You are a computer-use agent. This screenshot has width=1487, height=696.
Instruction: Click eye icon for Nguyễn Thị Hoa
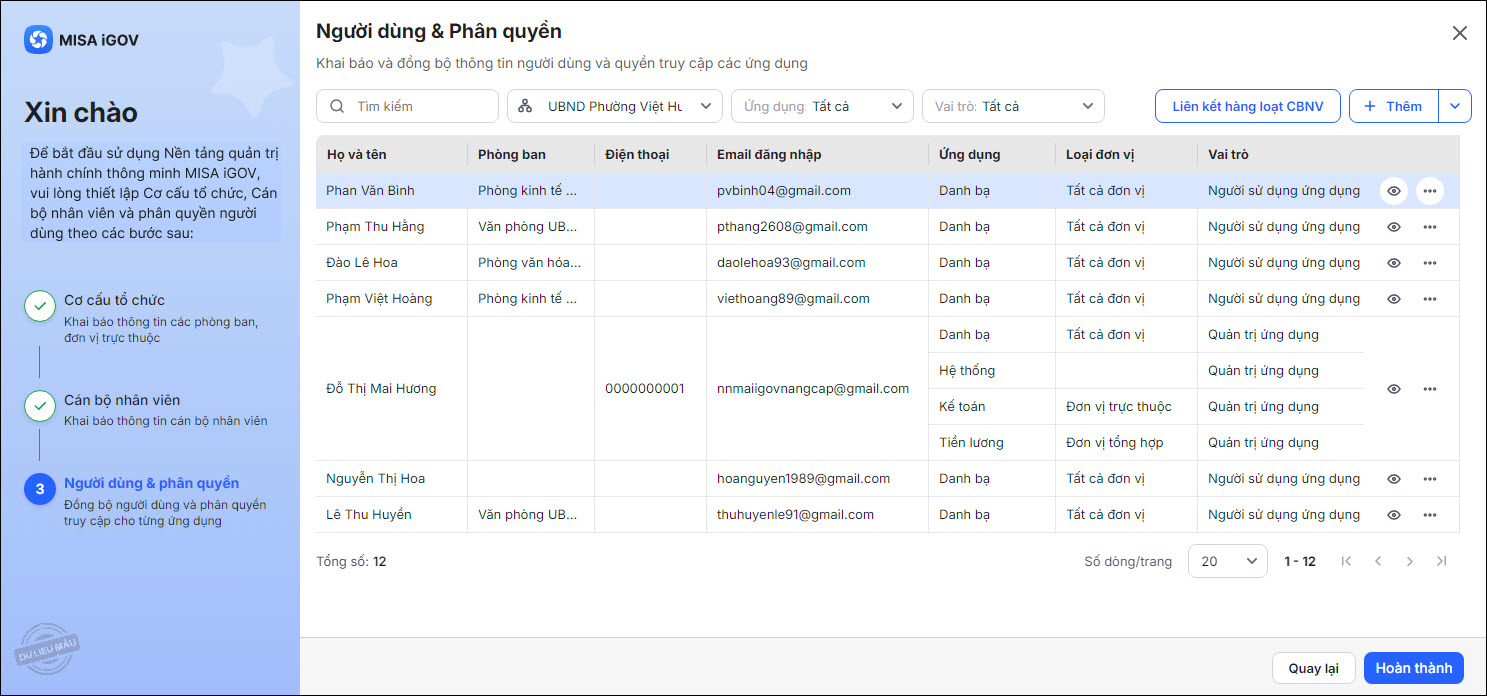point(1394,479)
